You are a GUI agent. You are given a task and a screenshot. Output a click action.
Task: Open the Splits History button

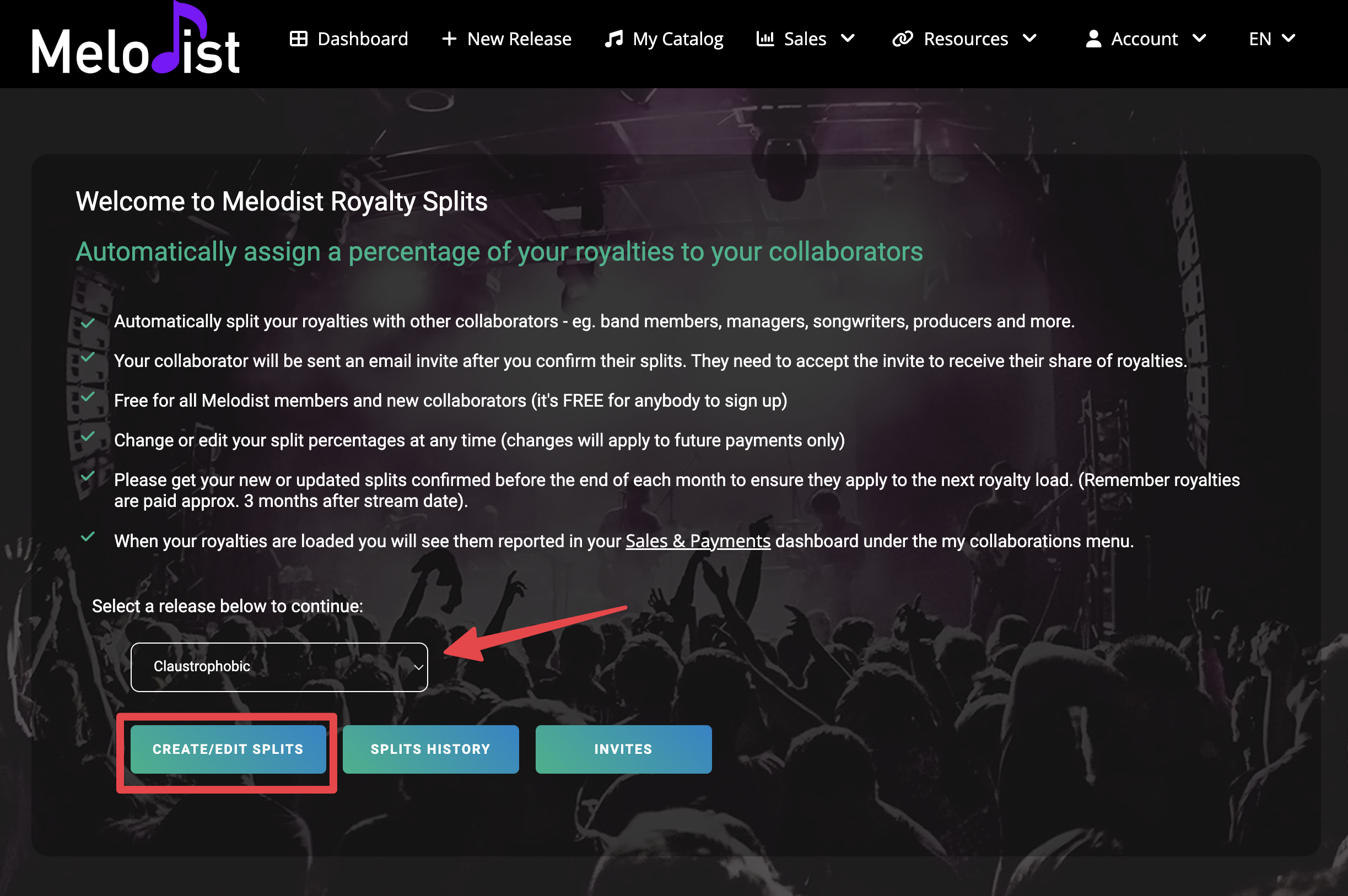tap(430, 749)
